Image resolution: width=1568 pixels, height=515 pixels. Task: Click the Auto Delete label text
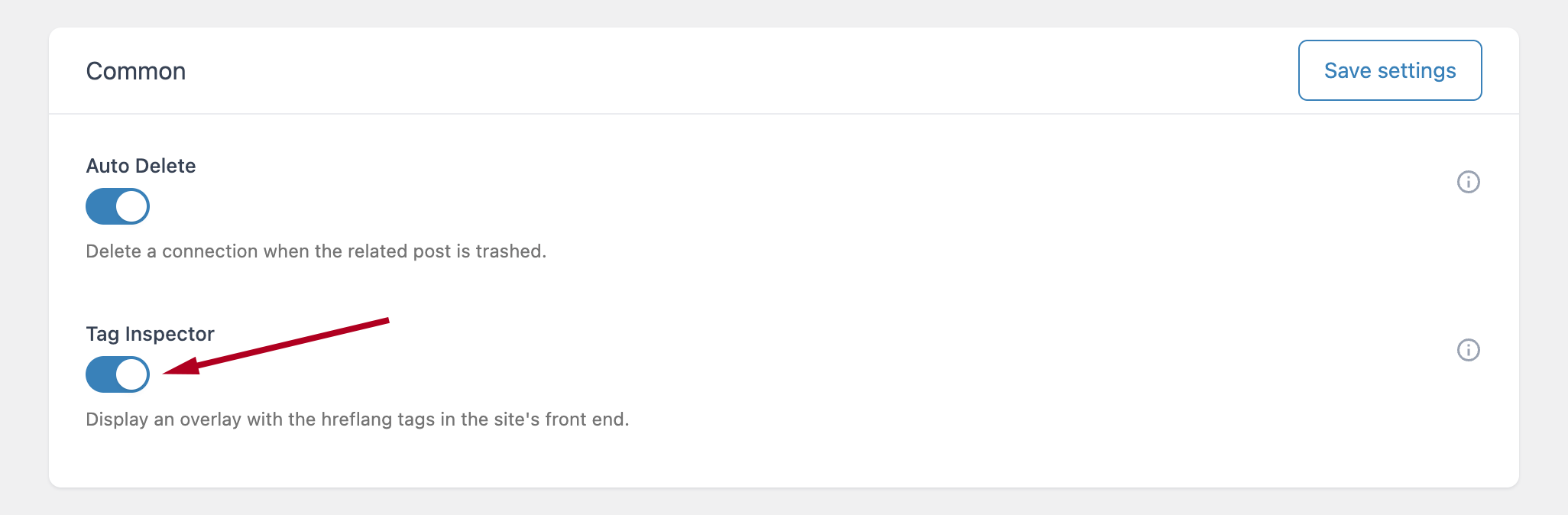(141, 166)
